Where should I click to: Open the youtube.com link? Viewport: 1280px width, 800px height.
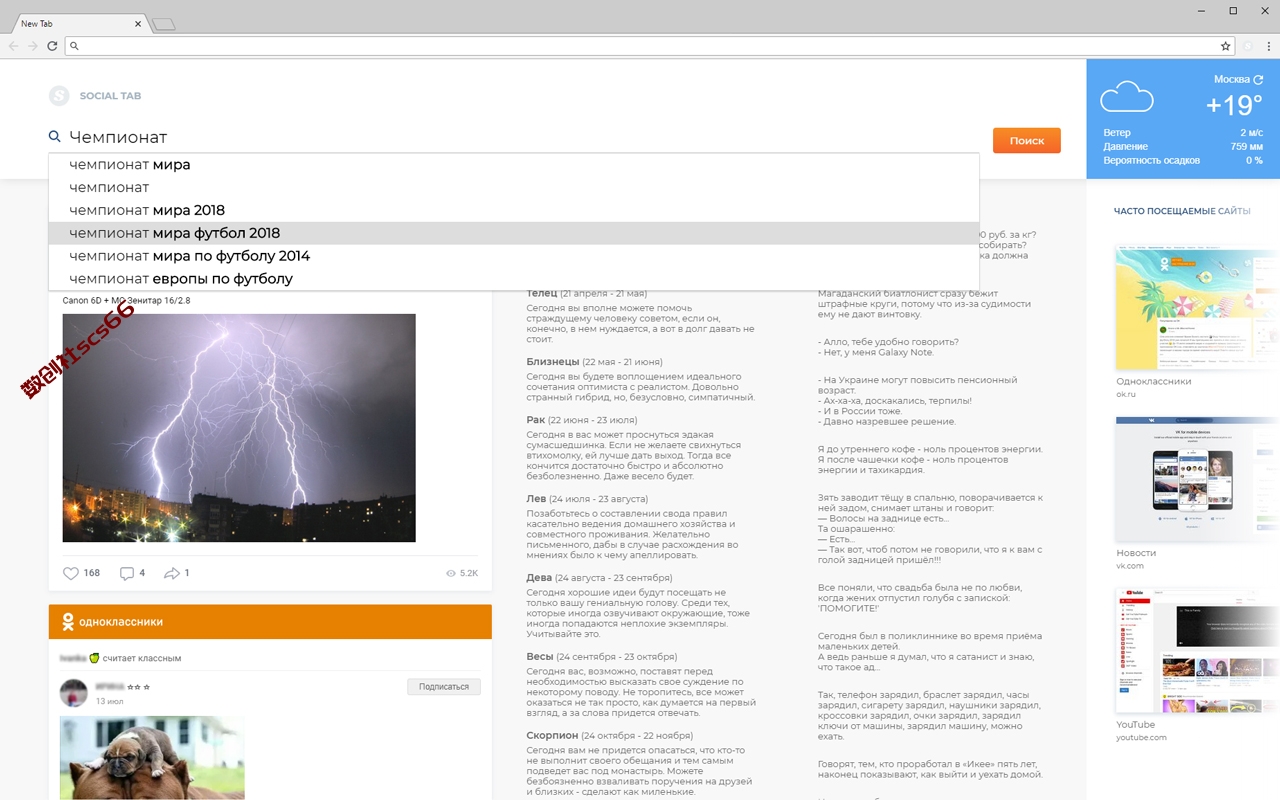point(1142,738)
